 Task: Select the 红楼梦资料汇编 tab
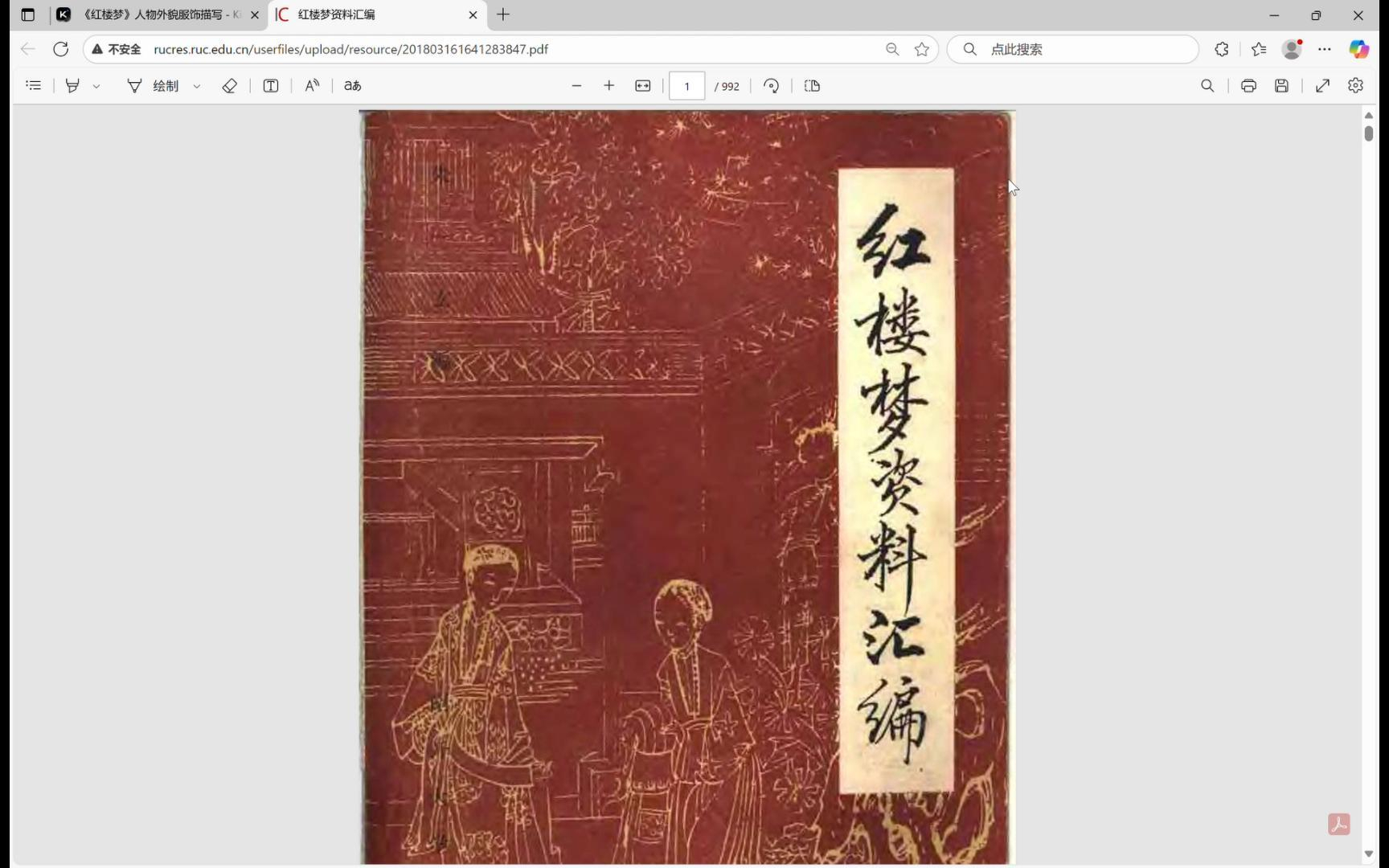pos(376,14)
